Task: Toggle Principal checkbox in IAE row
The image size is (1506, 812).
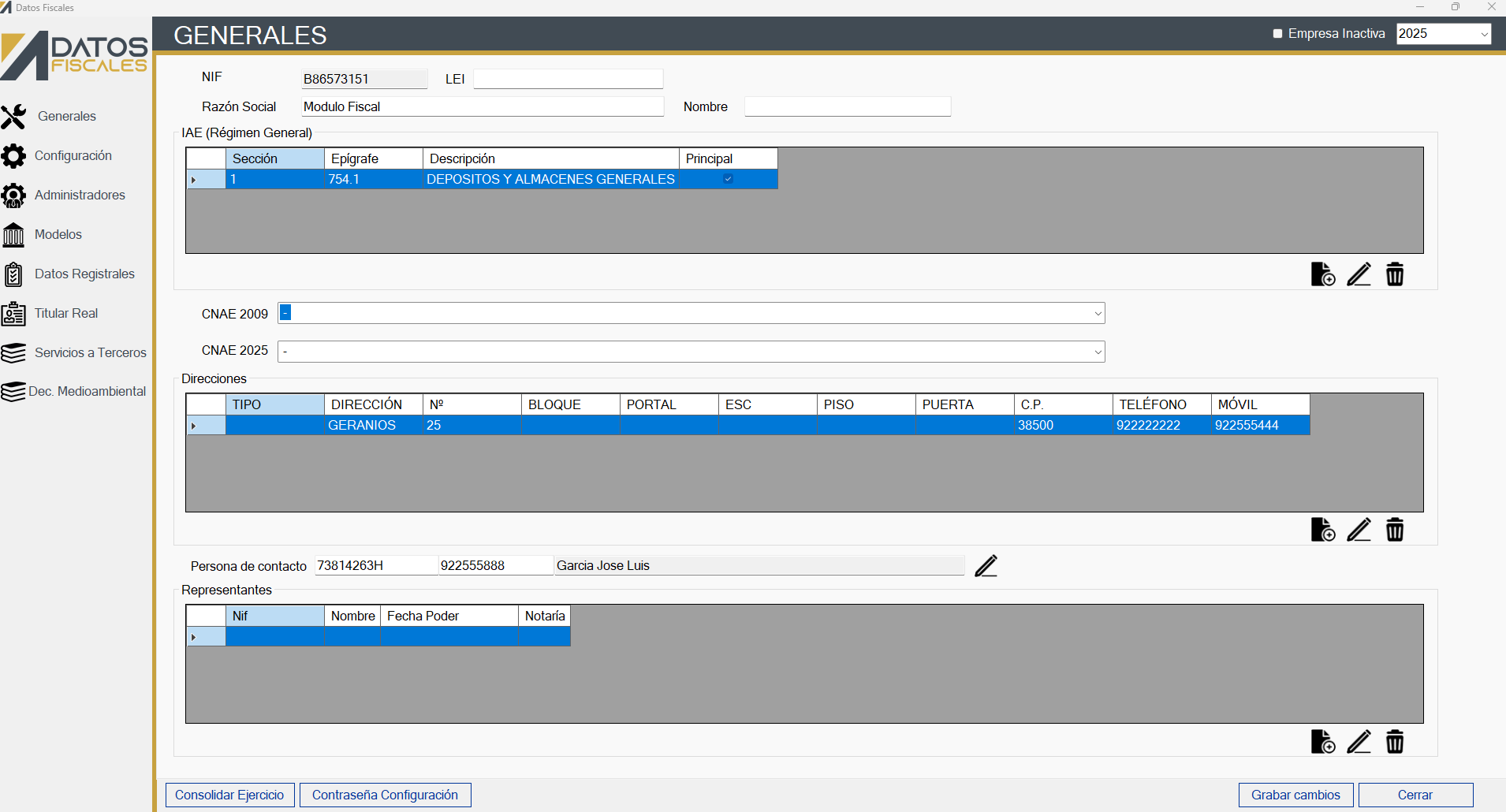Action: 728,179
